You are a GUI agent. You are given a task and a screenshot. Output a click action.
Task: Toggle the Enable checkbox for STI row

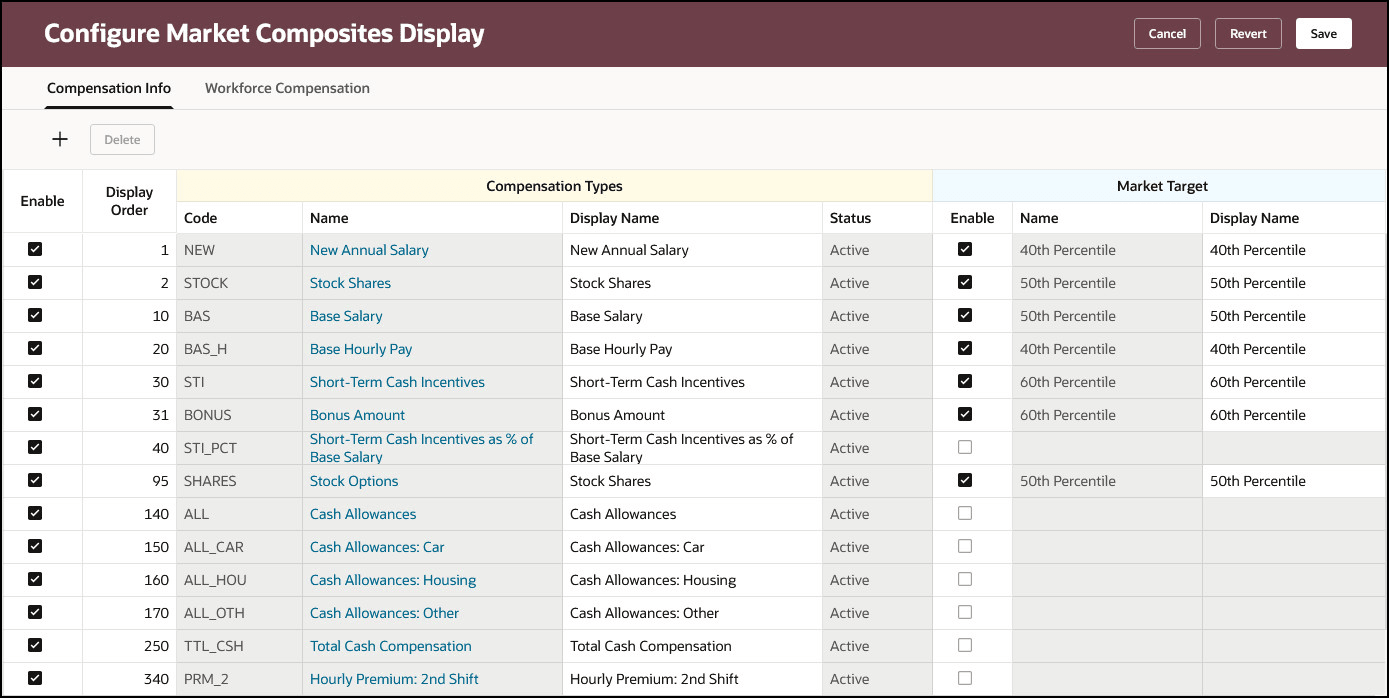[x=35, y=381]
